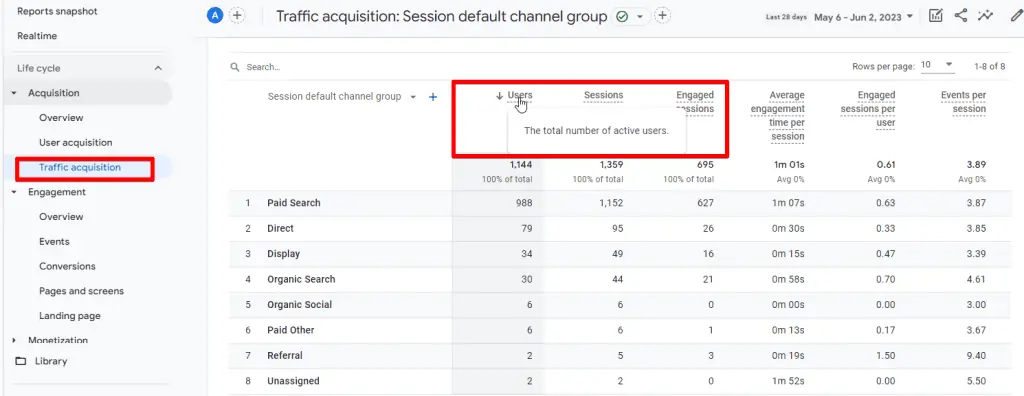Viewport: 1024px width, 396px height.
Task: Open the Insights sparkline icon
Action: [x=984, y=16]
